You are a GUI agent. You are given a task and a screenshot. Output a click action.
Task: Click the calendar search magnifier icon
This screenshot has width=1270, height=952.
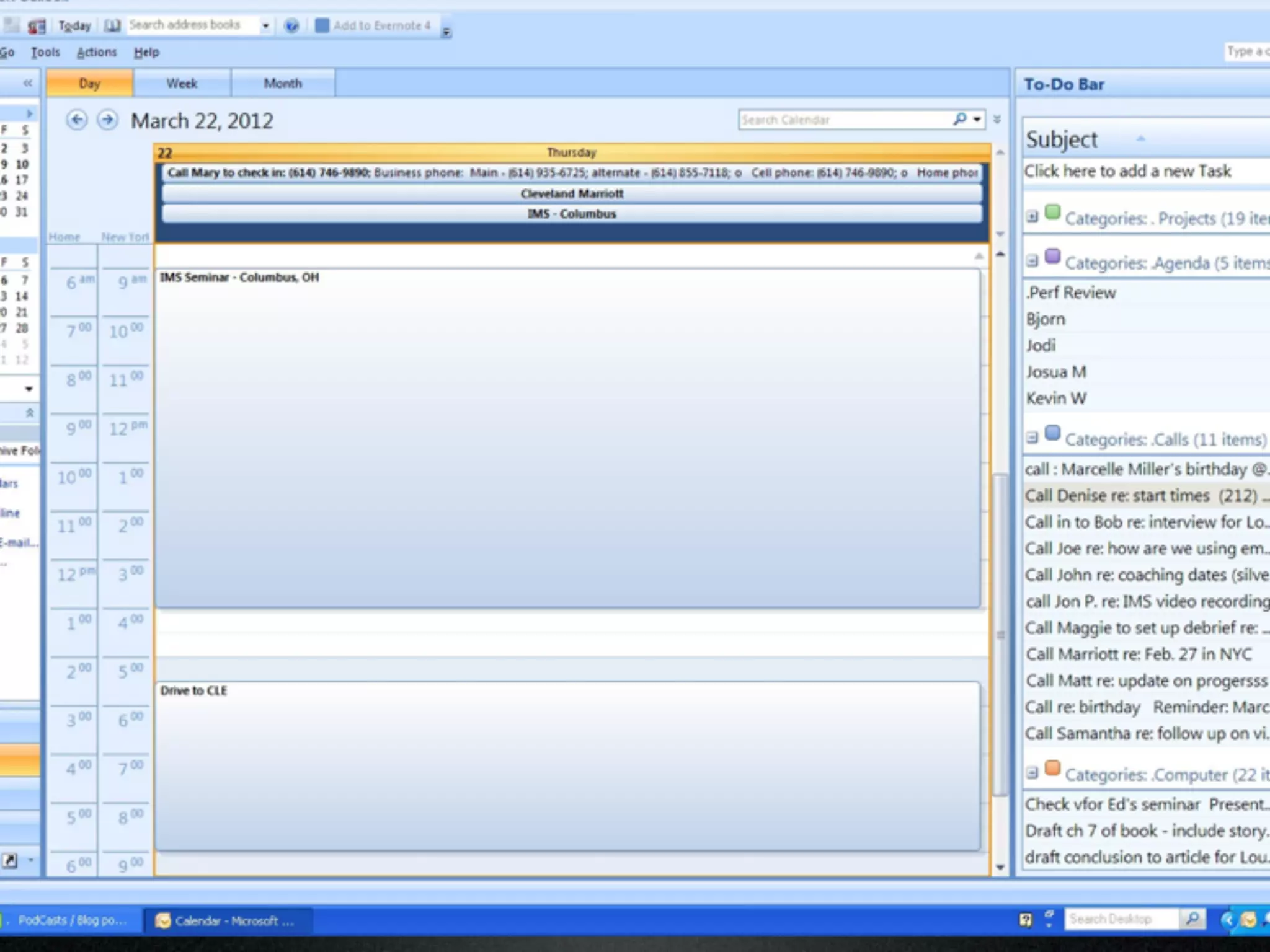pyautogui.click(x=959, y=119)
